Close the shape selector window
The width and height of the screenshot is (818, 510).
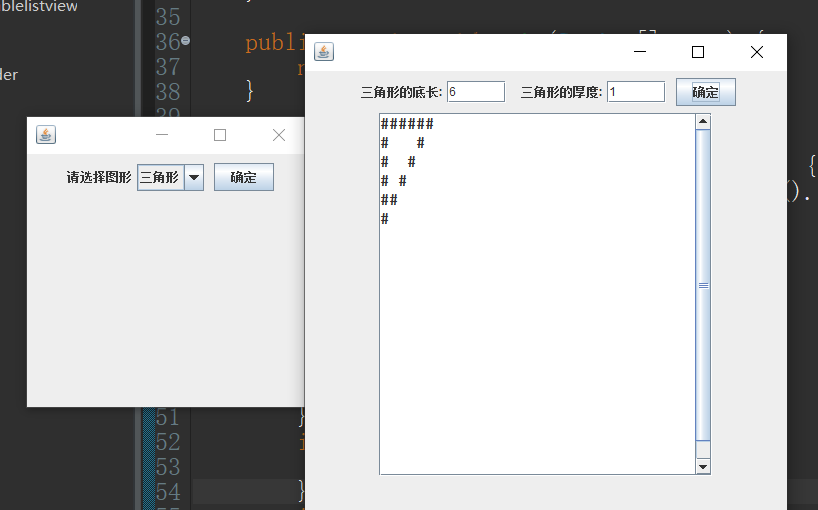(x=279, y=135)
